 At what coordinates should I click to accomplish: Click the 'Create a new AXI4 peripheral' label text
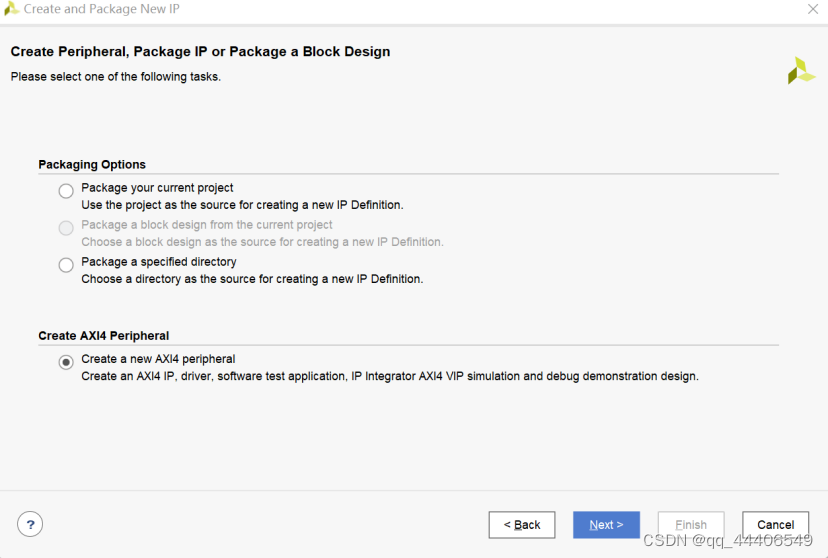point(158,359)
